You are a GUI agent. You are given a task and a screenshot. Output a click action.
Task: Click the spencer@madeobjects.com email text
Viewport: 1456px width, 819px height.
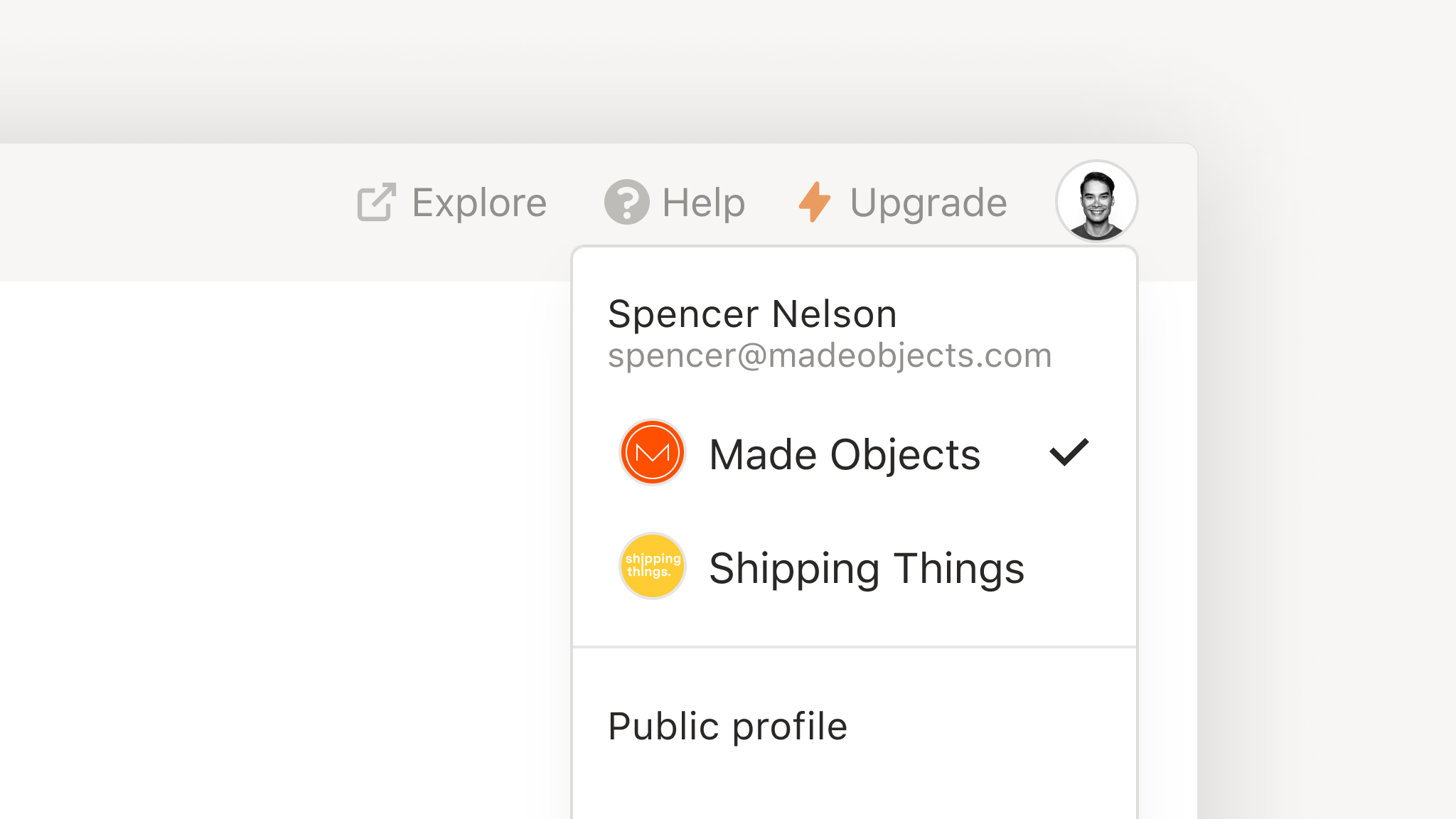(x=830, y=356)
